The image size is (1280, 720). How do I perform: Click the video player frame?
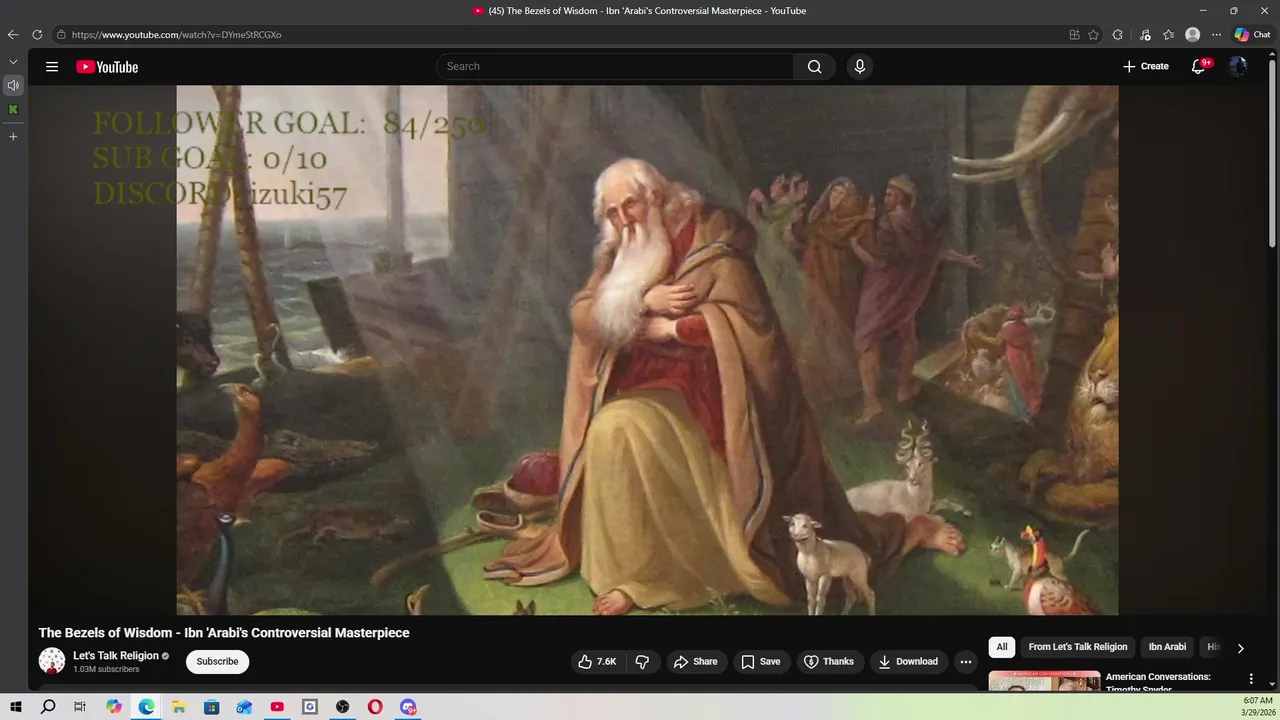pyautogui.click(x=647, y=350)
